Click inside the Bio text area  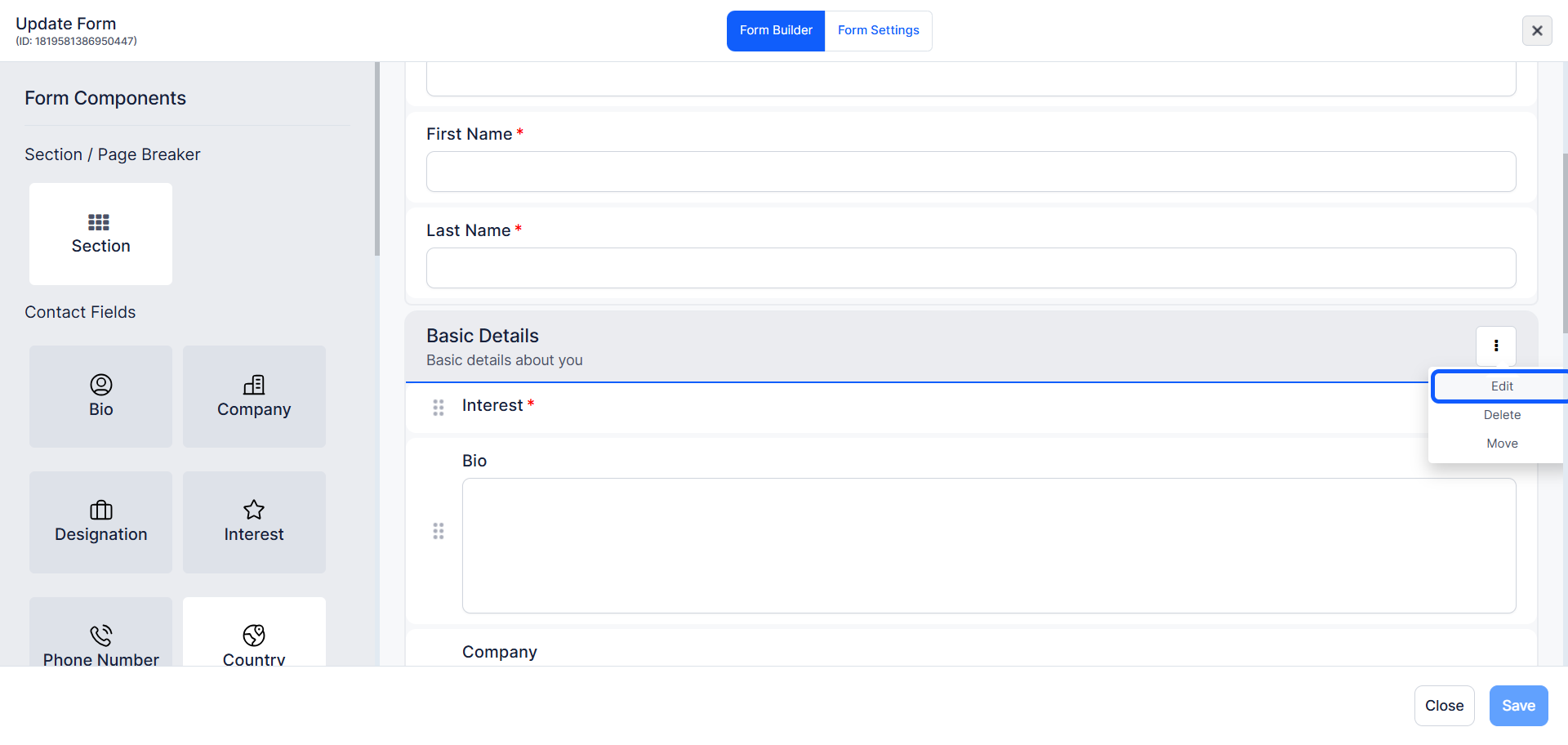(x=989, y=546)
